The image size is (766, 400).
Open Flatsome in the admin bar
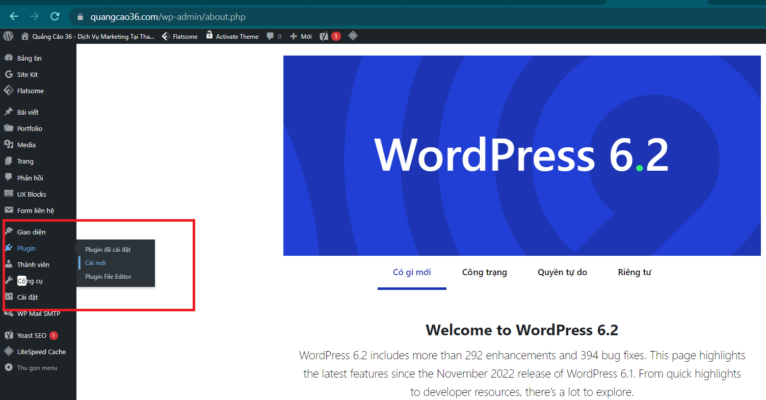[179, 36]
